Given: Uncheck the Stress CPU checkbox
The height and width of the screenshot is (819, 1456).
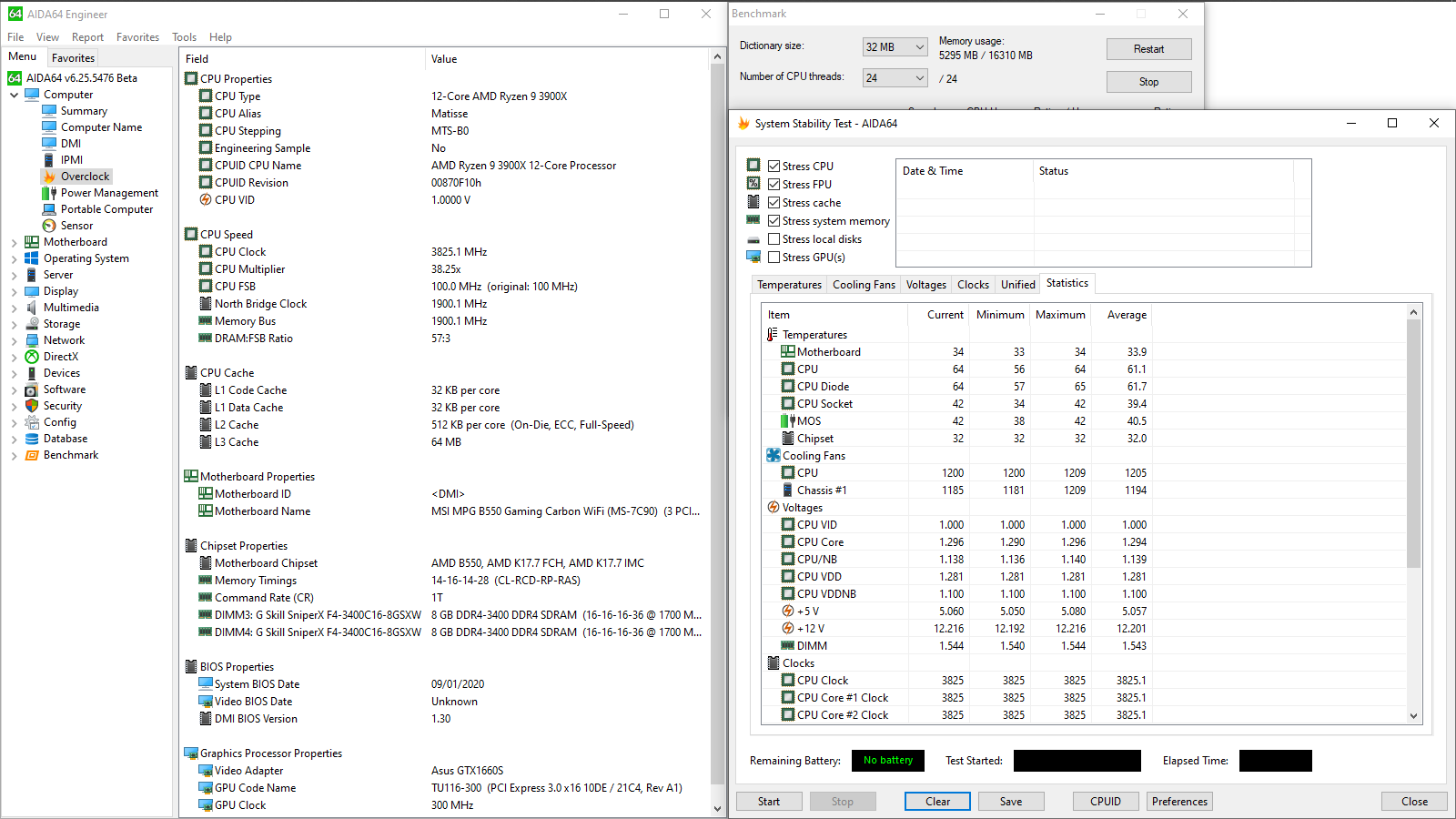Looking at the screenshot, I should tap(773, 167).
